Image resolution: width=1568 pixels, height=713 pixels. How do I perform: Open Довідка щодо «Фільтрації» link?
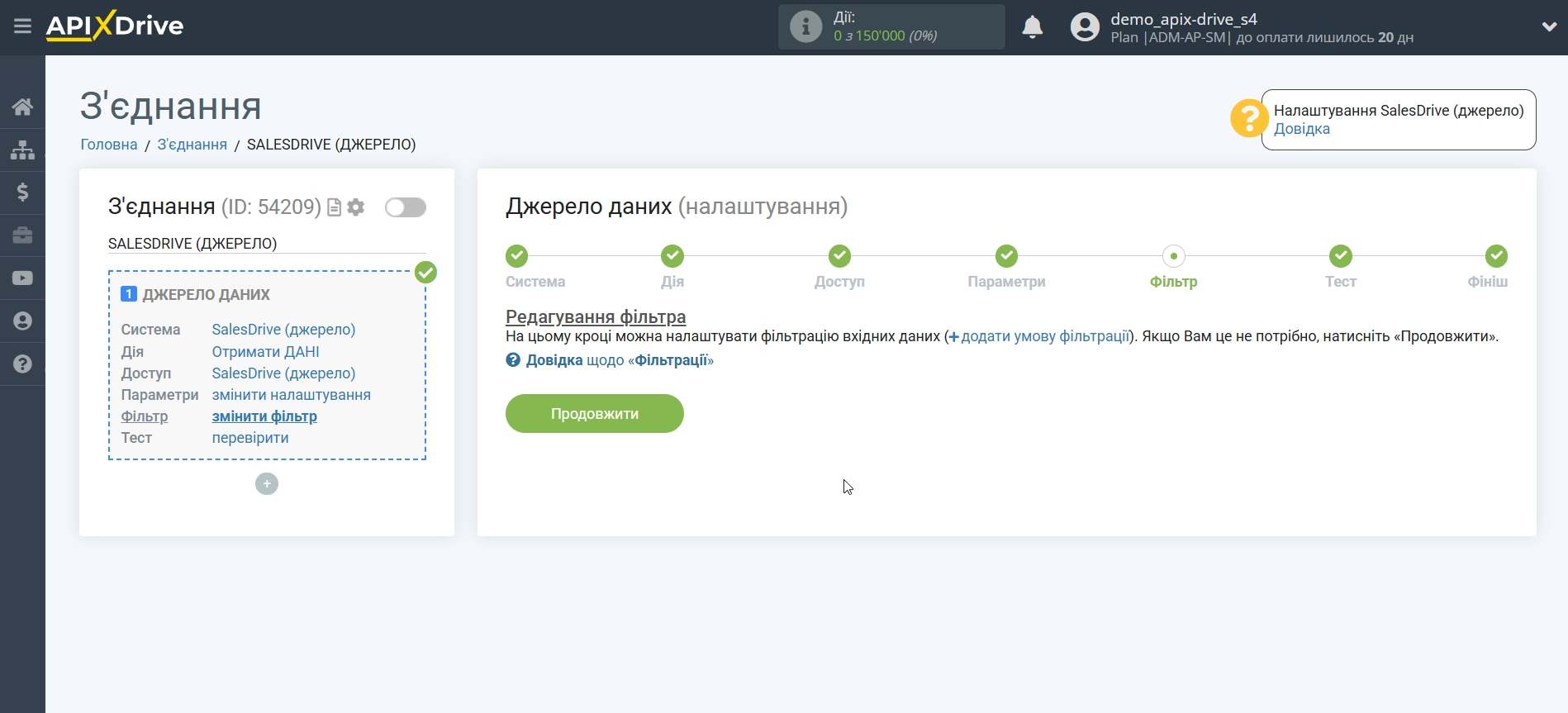click(610, 360)
